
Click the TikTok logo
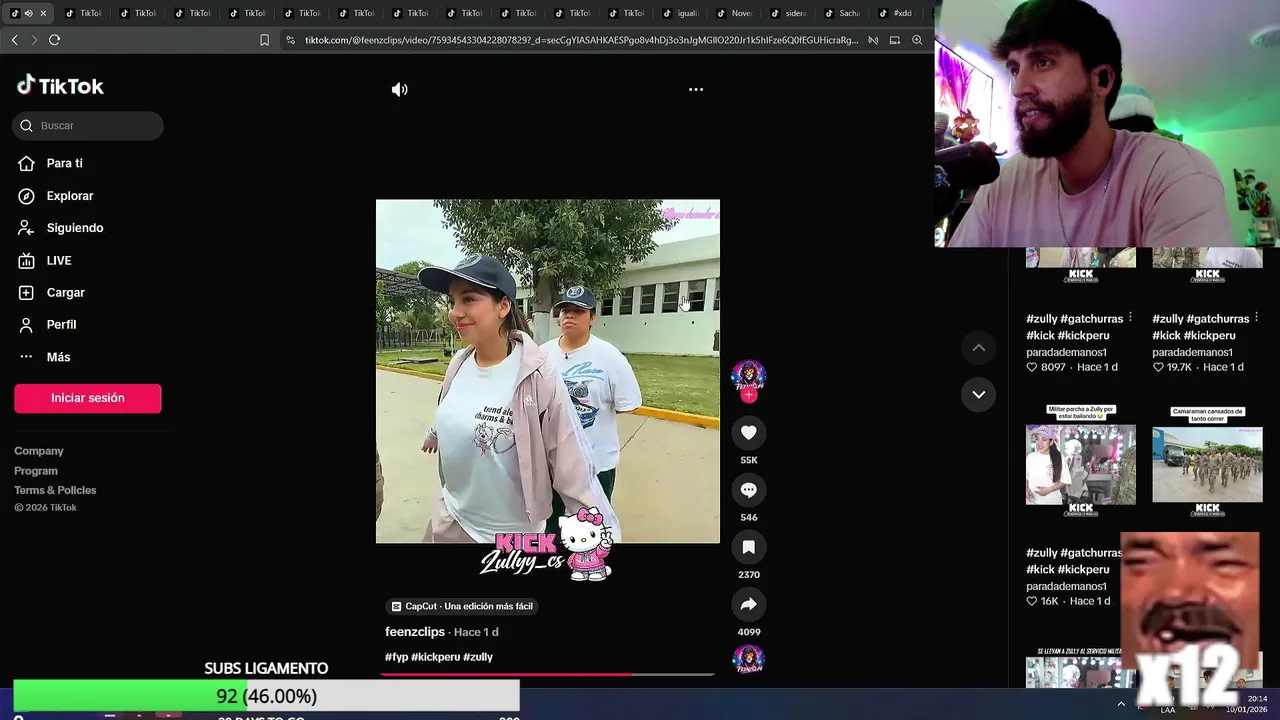pyautogui.click(x=60, y=86)
